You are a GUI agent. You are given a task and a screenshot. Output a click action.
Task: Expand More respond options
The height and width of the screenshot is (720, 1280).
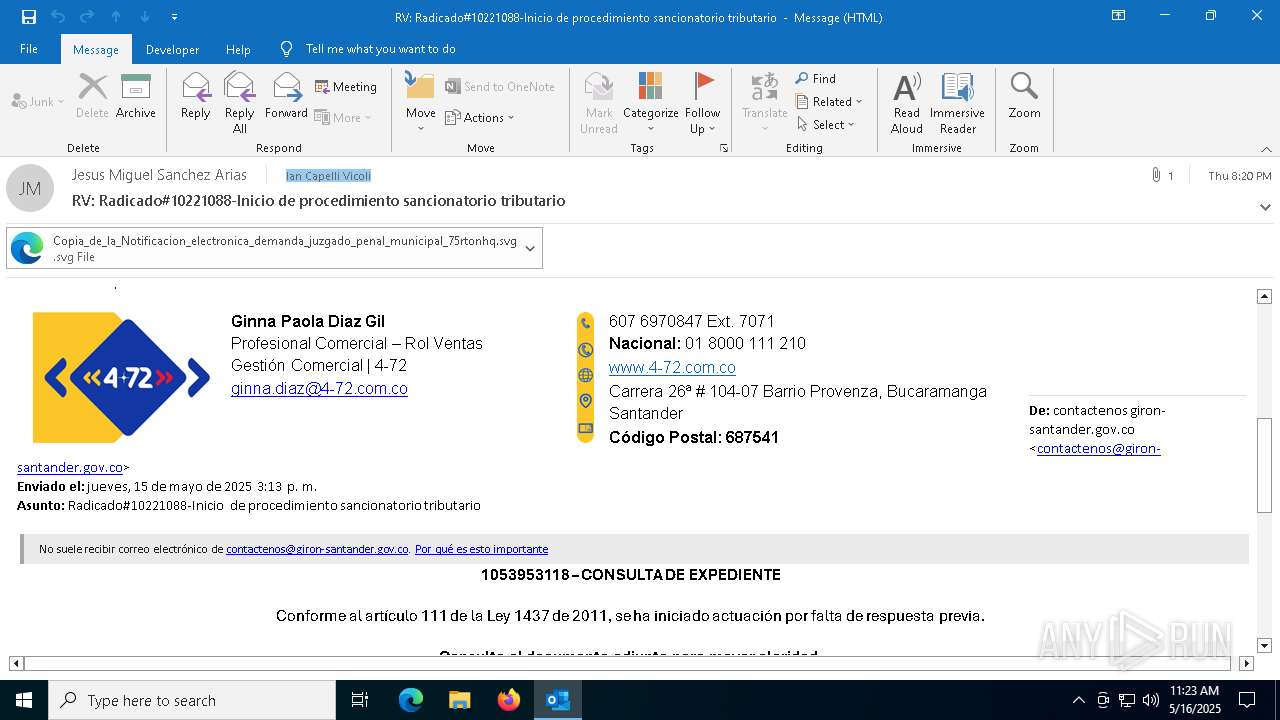[343, 117]
